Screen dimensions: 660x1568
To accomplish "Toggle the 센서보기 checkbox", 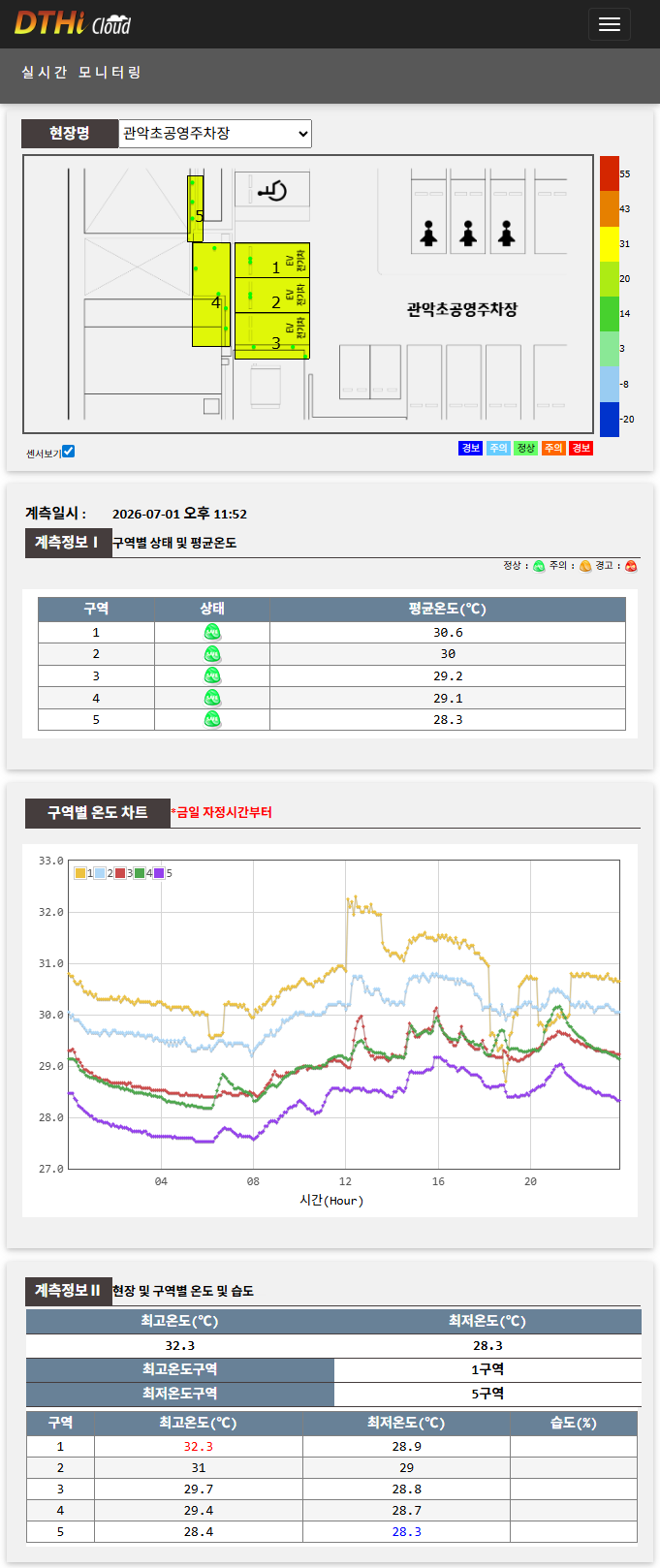I will 68,452.
